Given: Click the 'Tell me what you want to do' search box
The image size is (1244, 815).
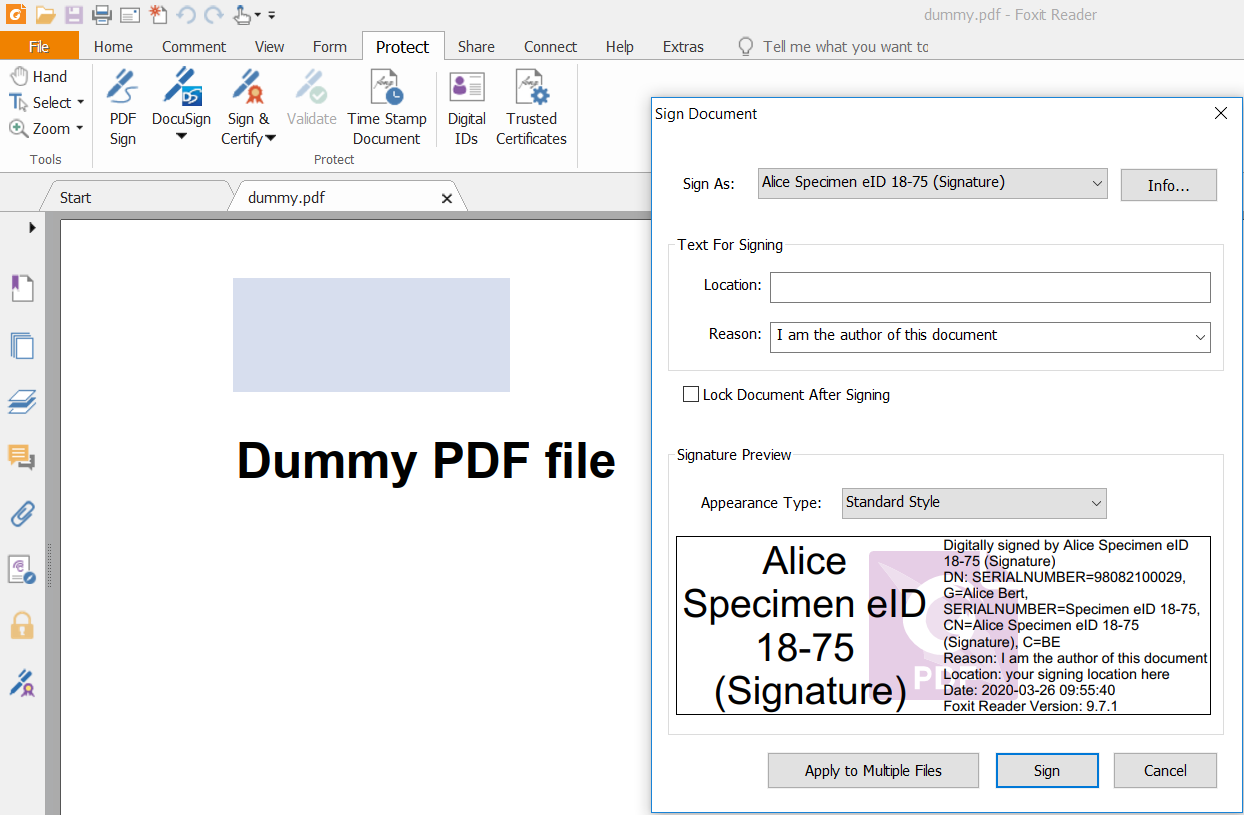Looking at the screenshot, I should 833,46.
